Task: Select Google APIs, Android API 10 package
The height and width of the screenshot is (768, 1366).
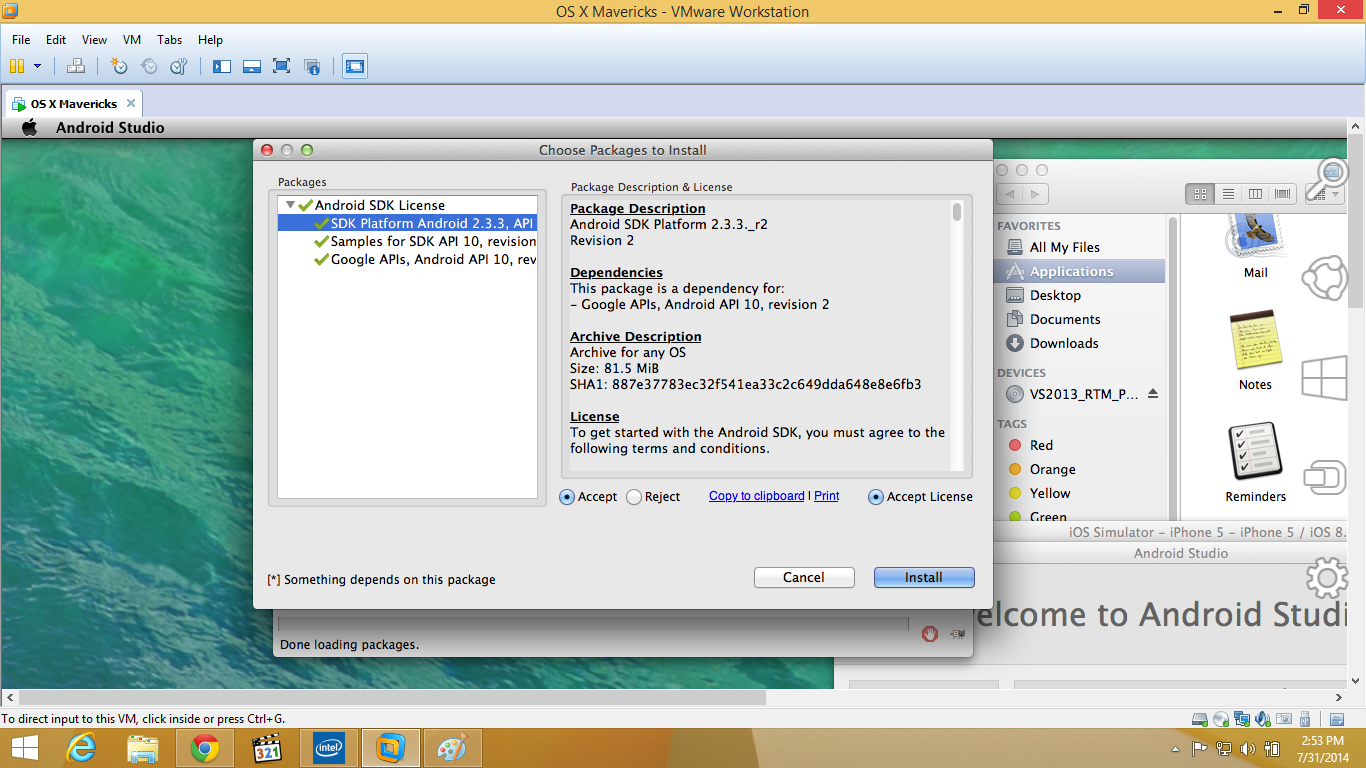Action: 425,259
